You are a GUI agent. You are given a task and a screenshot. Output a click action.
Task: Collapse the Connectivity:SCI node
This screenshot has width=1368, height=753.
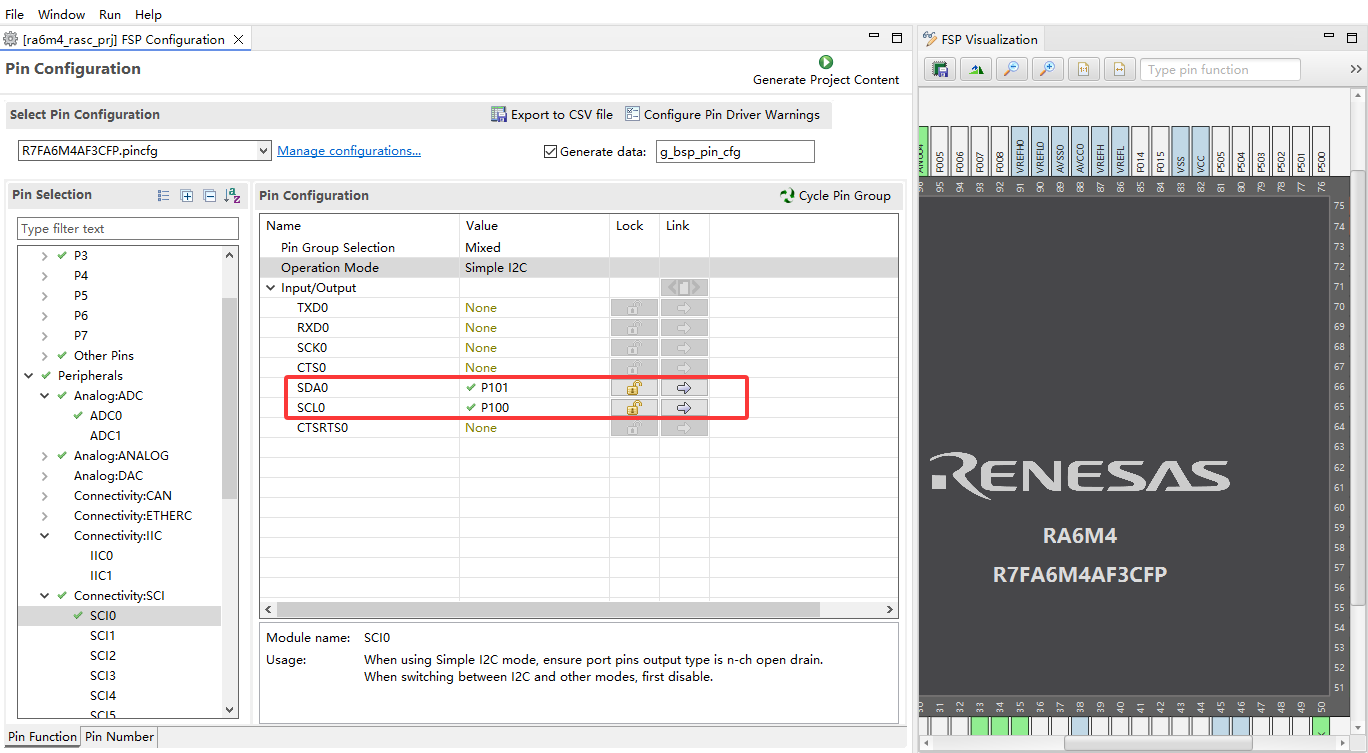(x=45, y=596)
